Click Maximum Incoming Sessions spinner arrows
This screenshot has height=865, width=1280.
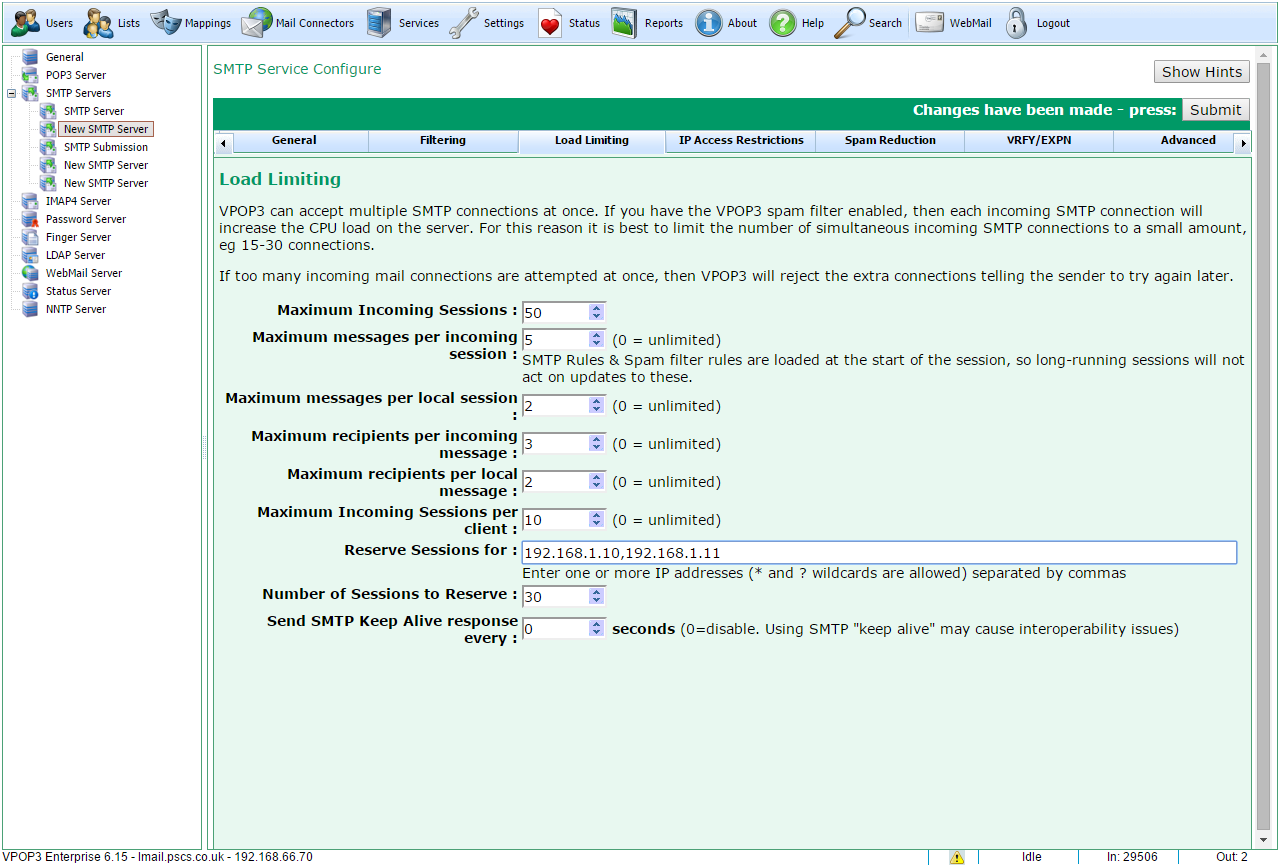pos(597,313)
